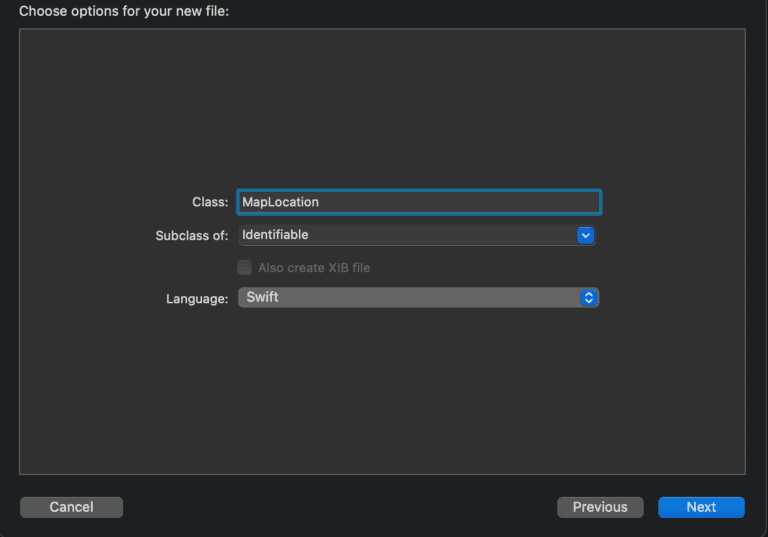
Task: Click the Subclass of: label
Action: pyautogui.click(x=192, y=236)
